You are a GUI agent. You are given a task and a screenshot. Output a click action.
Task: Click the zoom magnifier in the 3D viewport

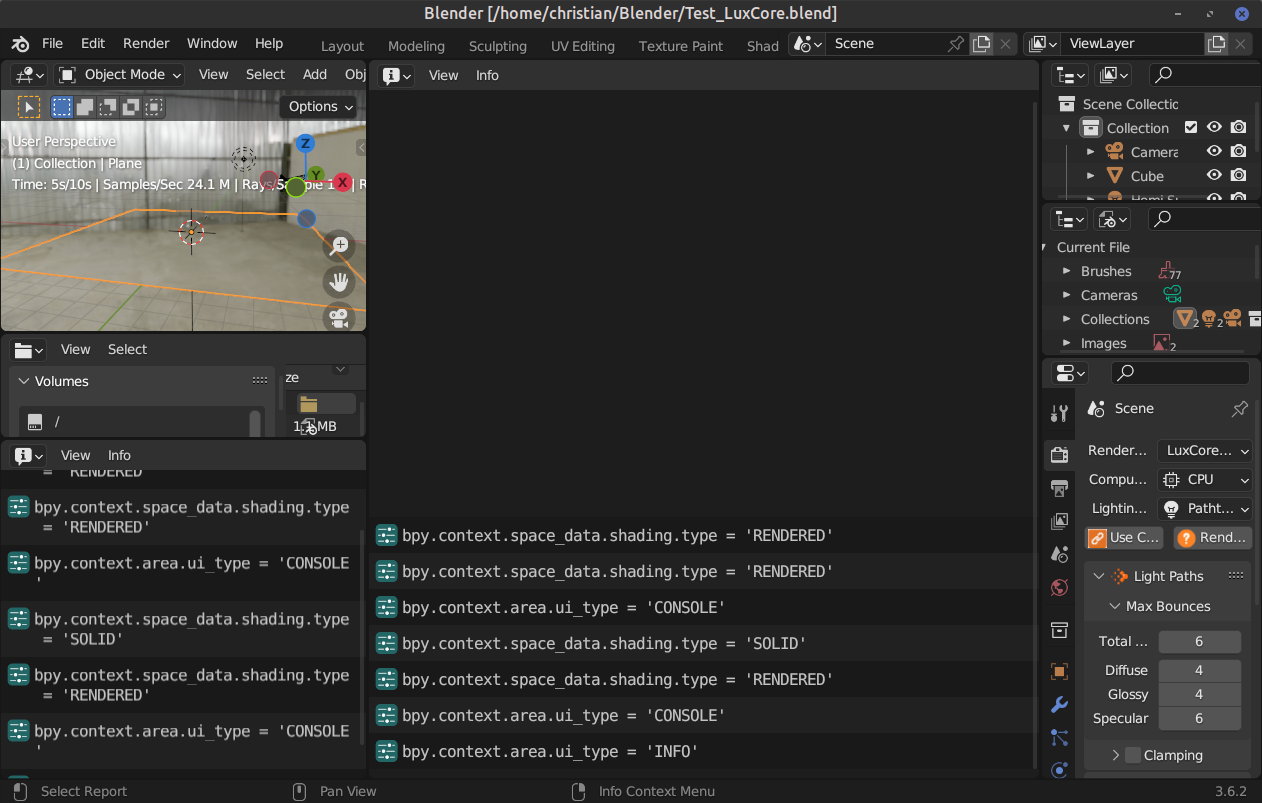coord(340,245)
